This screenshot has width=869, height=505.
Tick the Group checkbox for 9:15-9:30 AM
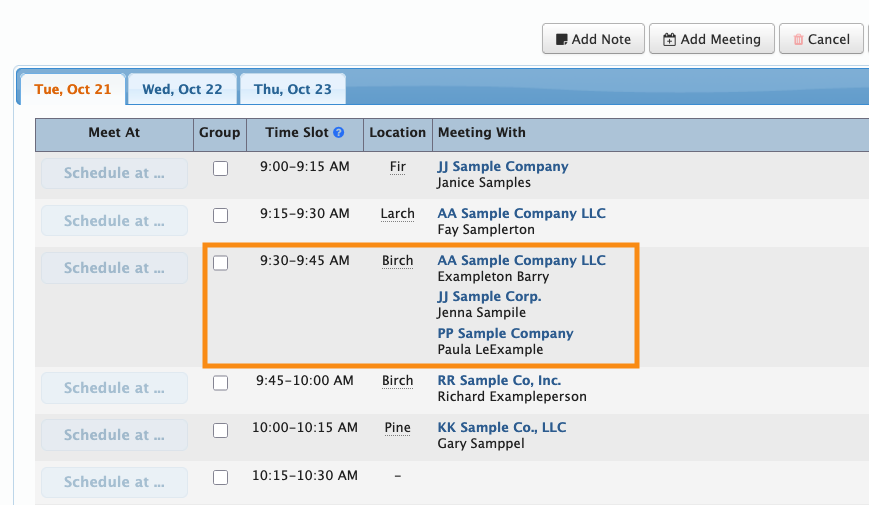(220, 215)
